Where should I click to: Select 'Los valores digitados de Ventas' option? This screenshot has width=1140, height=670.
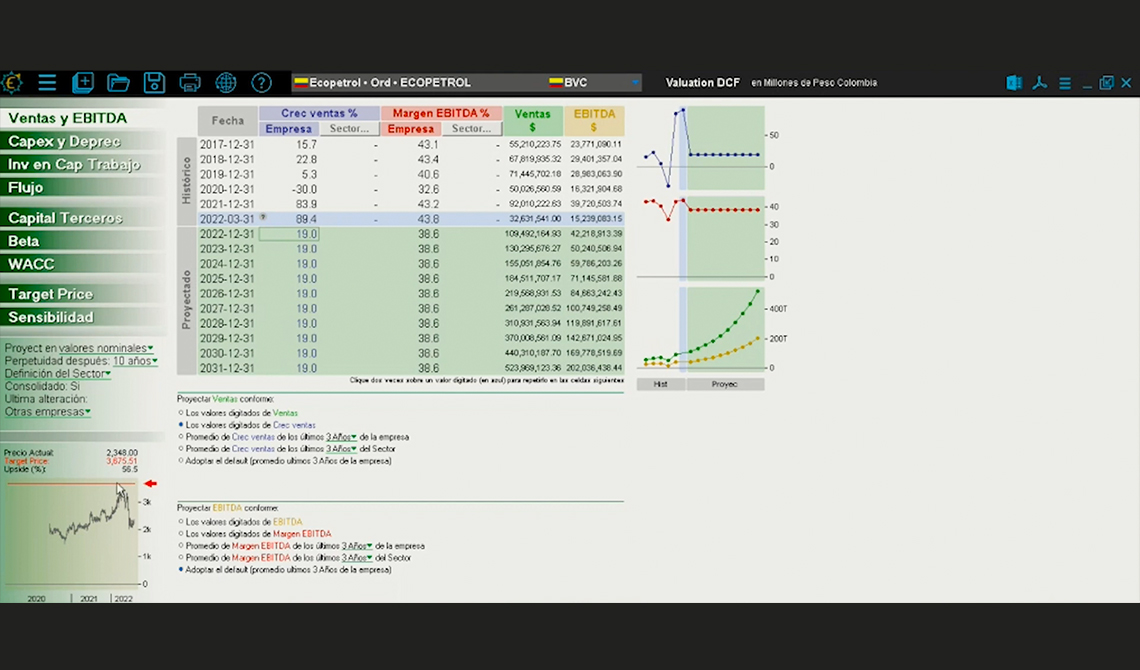point(181,413)
